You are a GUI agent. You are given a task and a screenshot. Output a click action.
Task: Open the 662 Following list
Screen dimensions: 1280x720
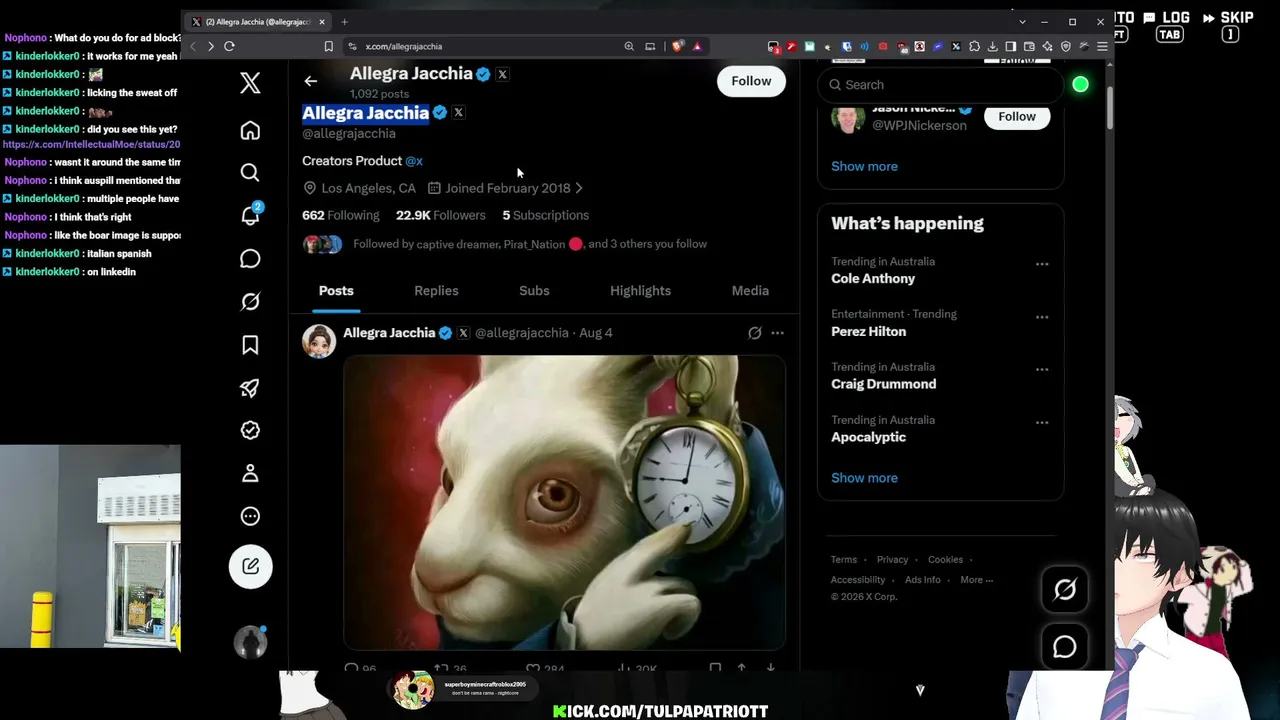click(341, 215)
